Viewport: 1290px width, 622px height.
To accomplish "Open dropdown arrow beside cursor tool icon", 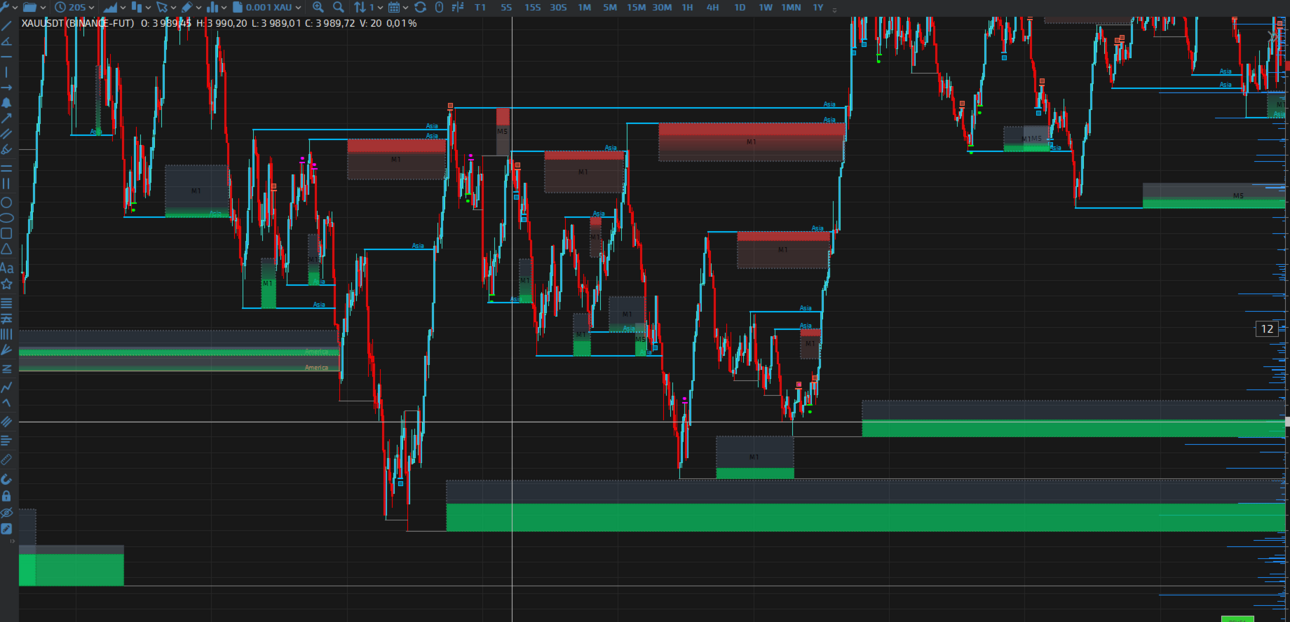I will click(173, 7).
